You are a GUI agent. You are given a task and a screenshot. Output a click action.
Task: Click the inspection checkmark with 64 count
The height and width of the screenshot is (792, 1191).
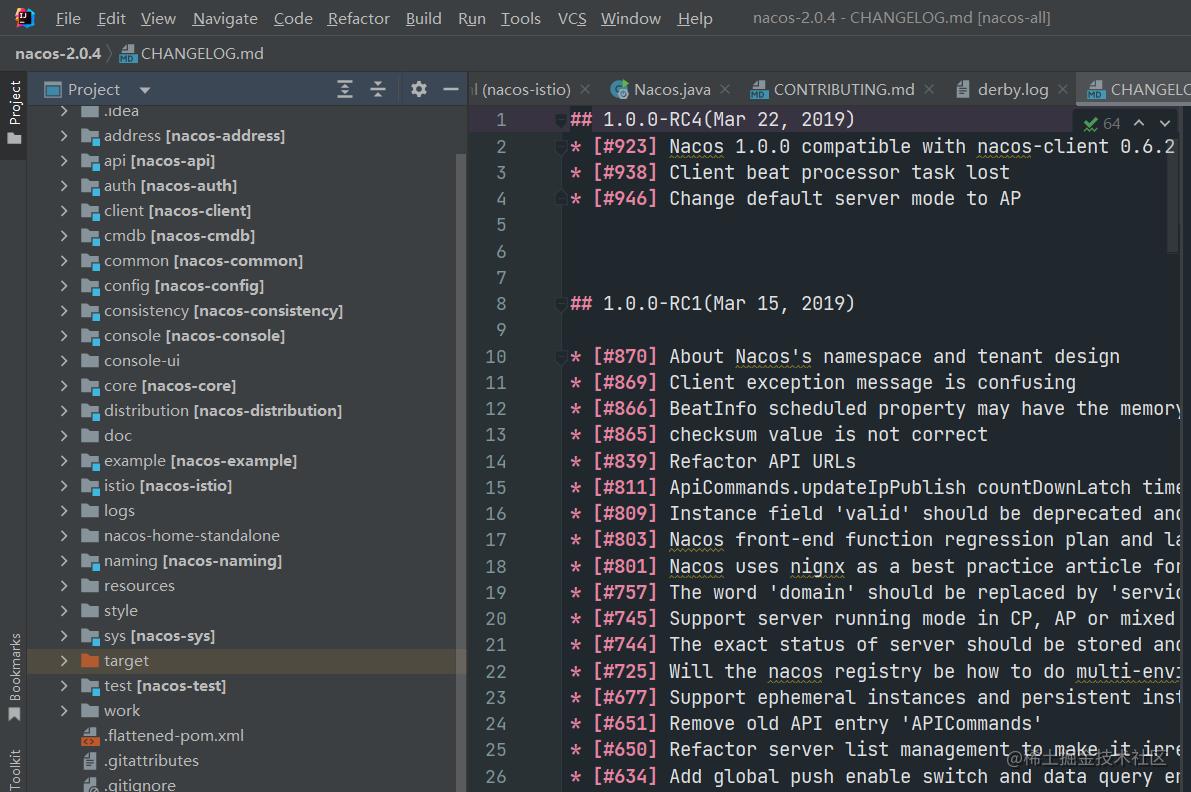1101,124
